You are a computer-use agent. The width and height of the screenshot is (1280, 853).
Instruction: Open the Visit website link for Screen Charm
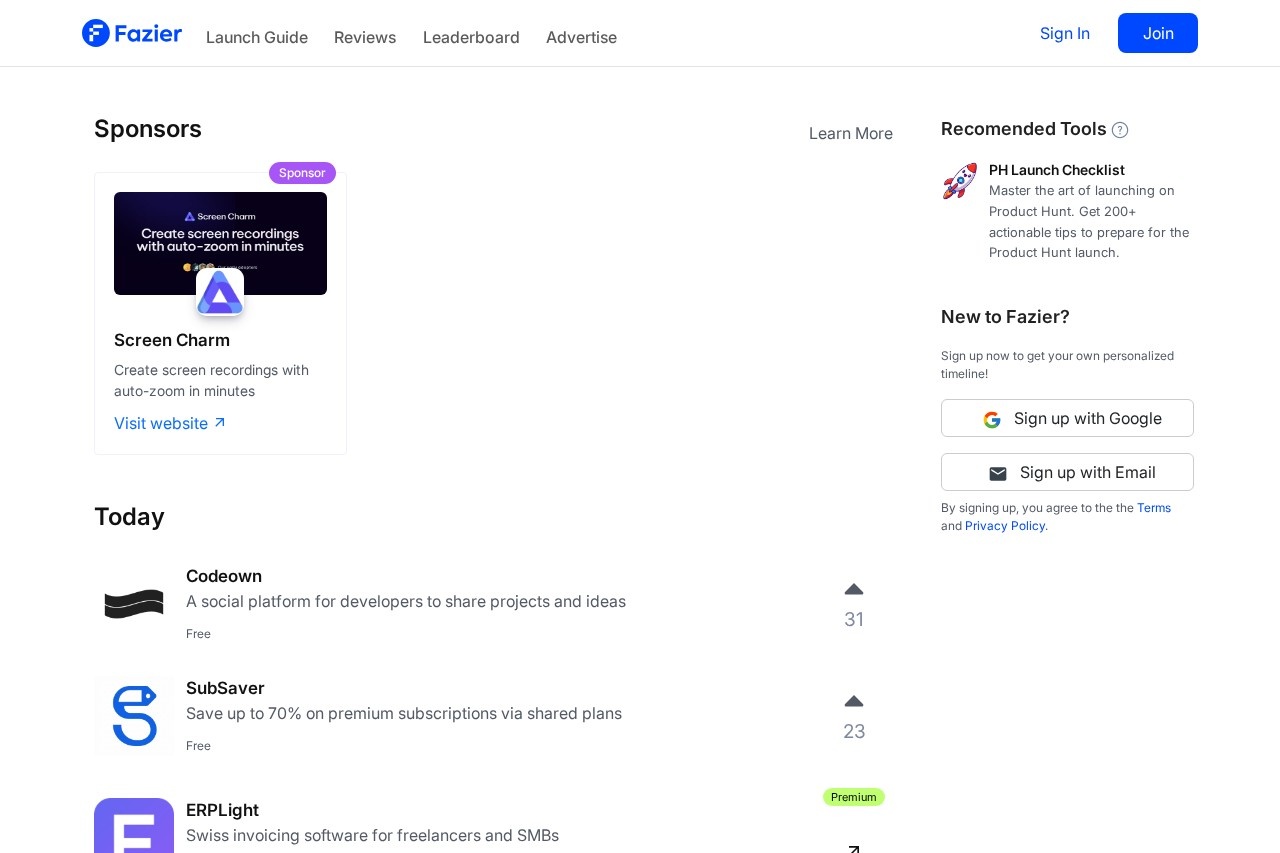[x=170, y=423]
